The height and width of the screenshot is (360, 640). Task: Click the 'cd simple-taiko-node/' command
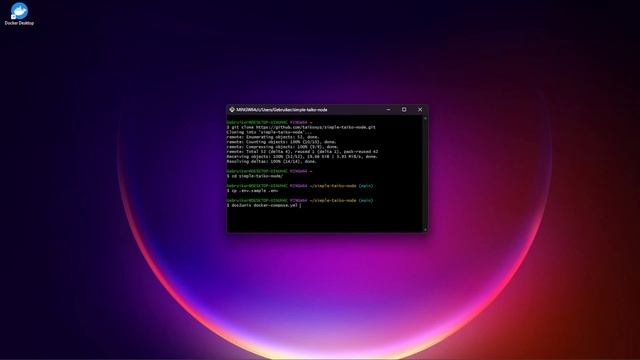[x=255, y=176]
